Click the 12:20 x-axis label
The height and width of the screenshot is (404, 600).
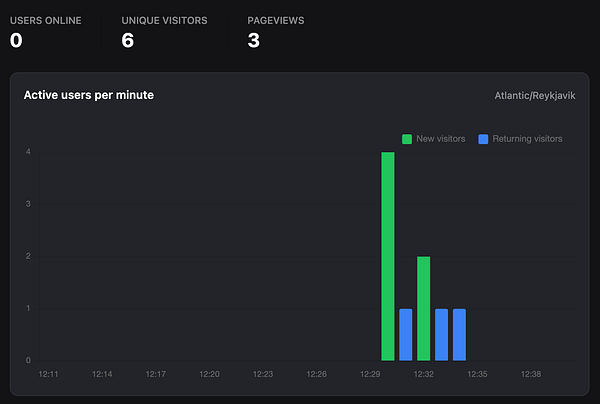[x=209, y=374]
